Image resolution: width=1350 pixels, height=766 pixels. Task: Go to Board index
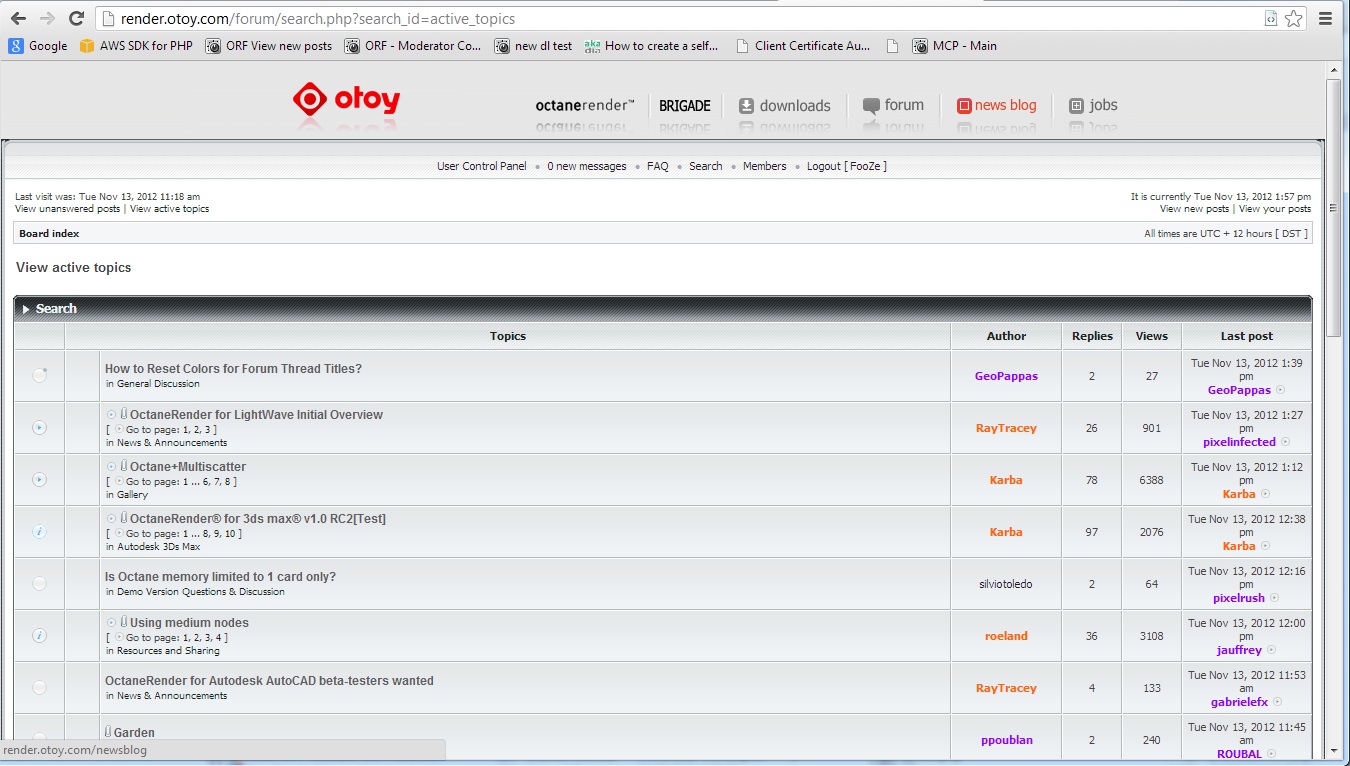(x=49, y=233)
